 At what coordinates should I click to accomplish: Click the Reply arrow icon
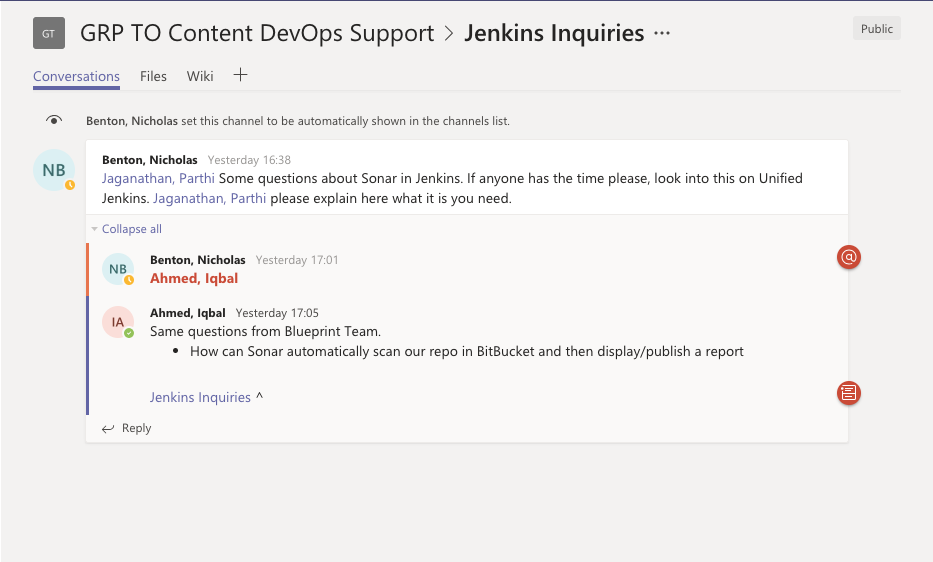click(108, 429)
